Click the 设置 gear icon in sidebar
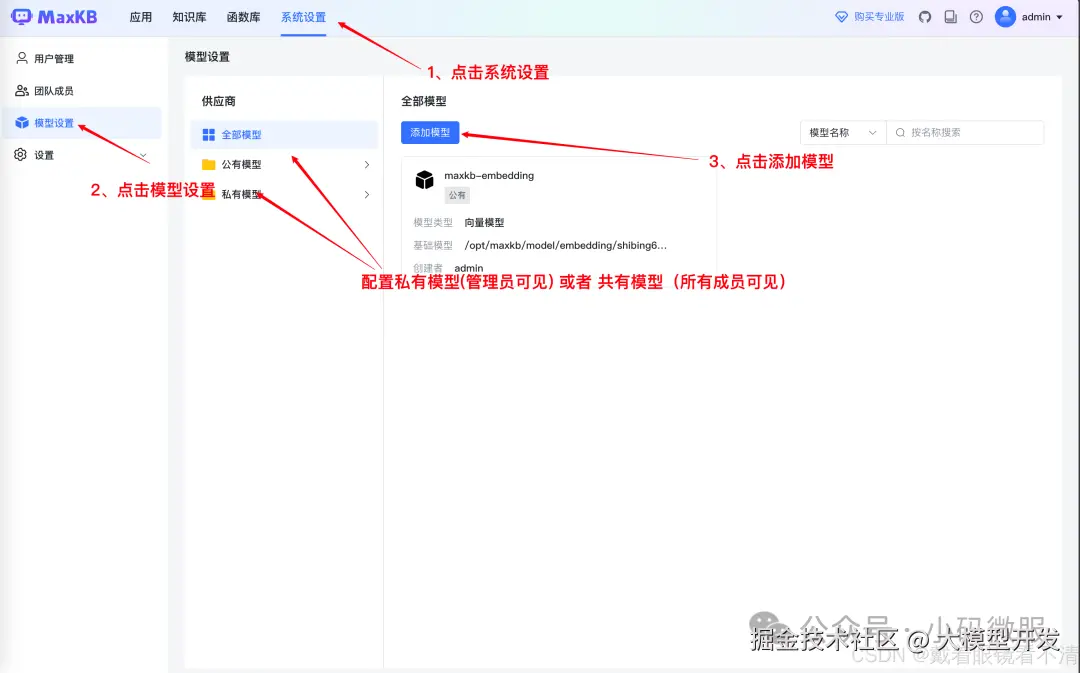This screenshot has width=1080, height=673. [22, 155]
